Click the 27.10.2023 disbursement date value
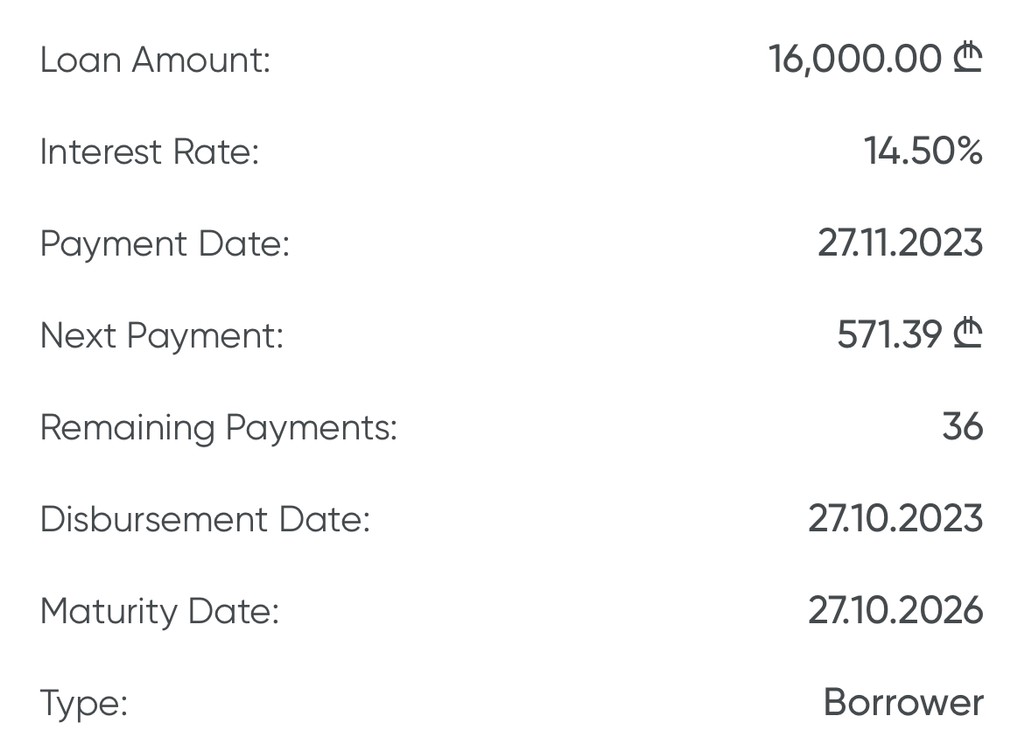The image size is (1024, 741). [895, 519]
